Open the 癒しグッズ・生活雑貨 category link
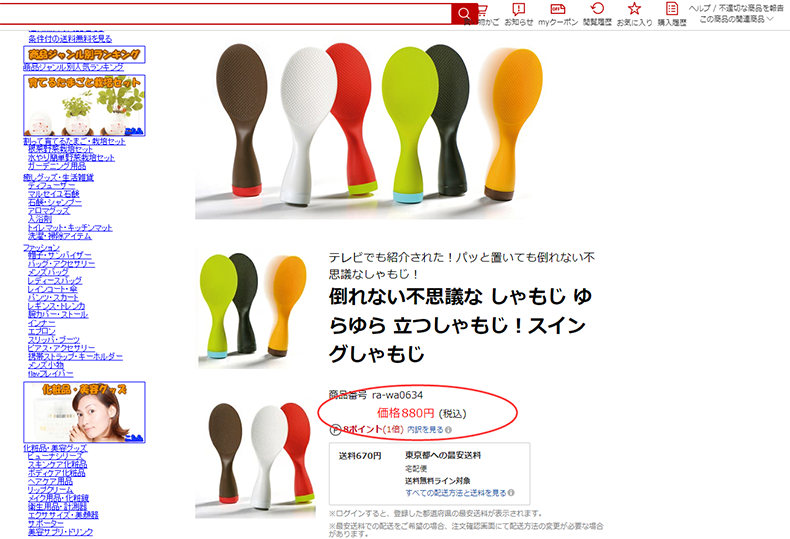The width and height of the screenshot is (790, 539). tap(58, 177)
